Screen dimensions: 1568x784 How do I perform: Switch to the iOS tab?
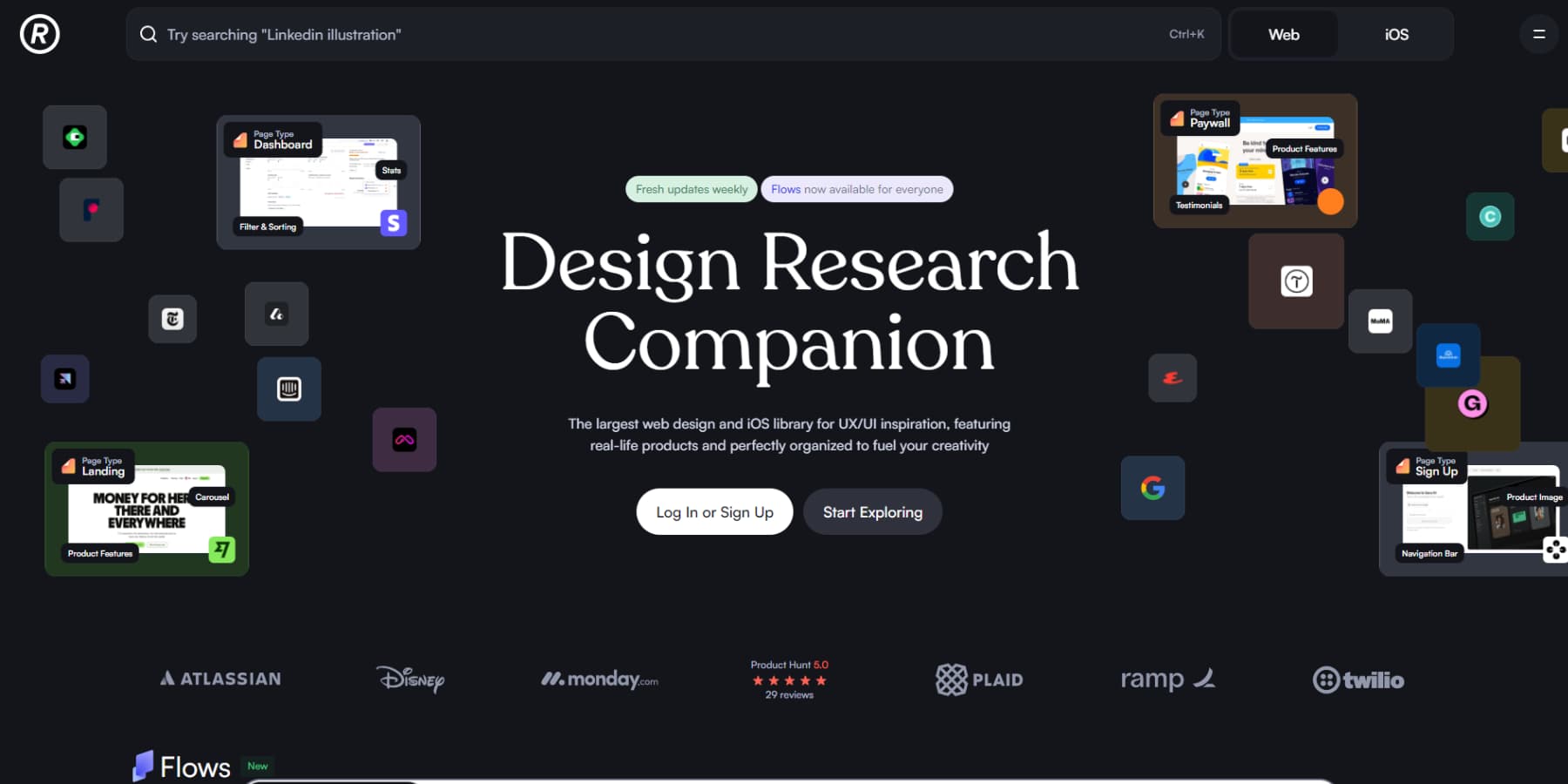(x=1396, y=34)
